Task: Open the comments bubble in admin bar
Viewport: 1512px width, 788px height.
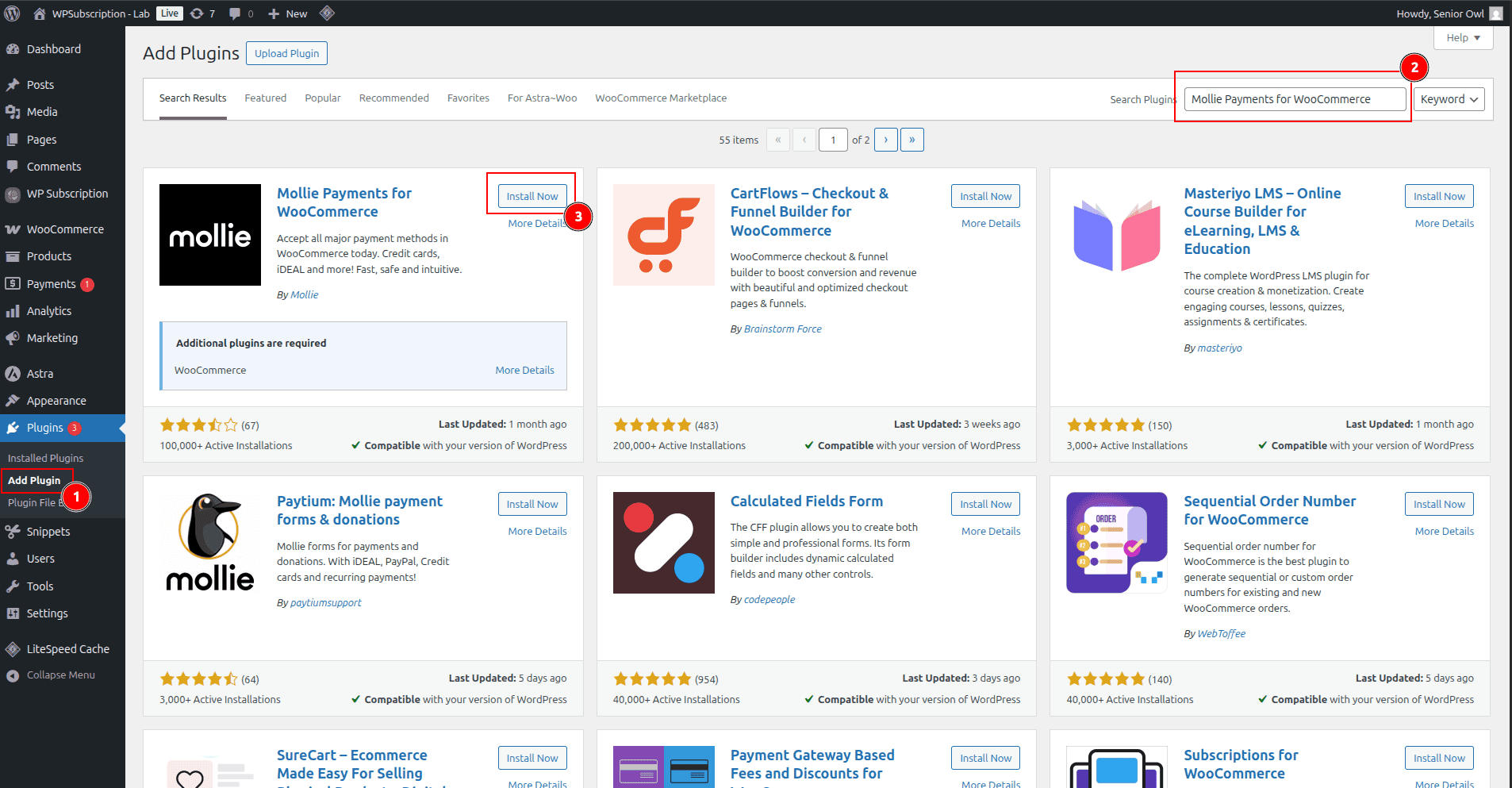Action: (241, 13)
